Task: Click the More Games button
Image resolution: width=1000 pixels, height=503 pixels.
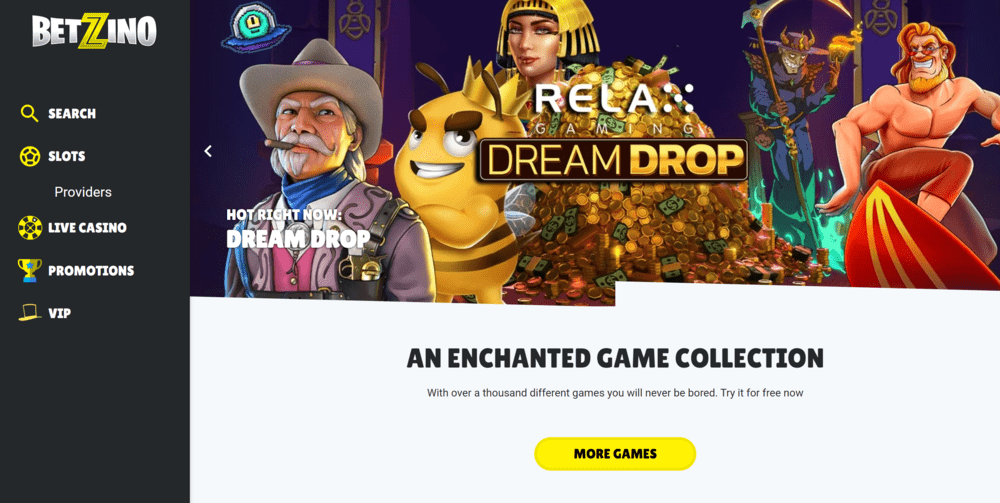Action: tap(615, 454)
